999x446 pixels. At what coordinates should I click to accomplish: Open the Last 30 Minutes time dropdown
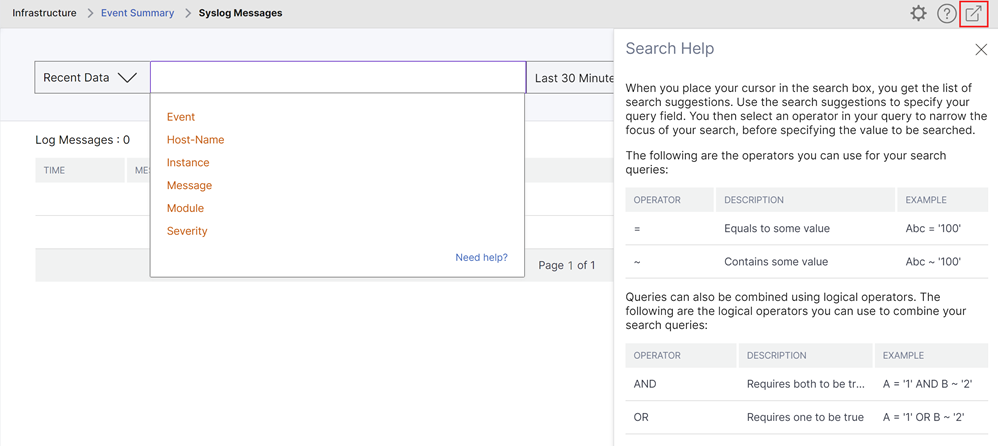570,78
